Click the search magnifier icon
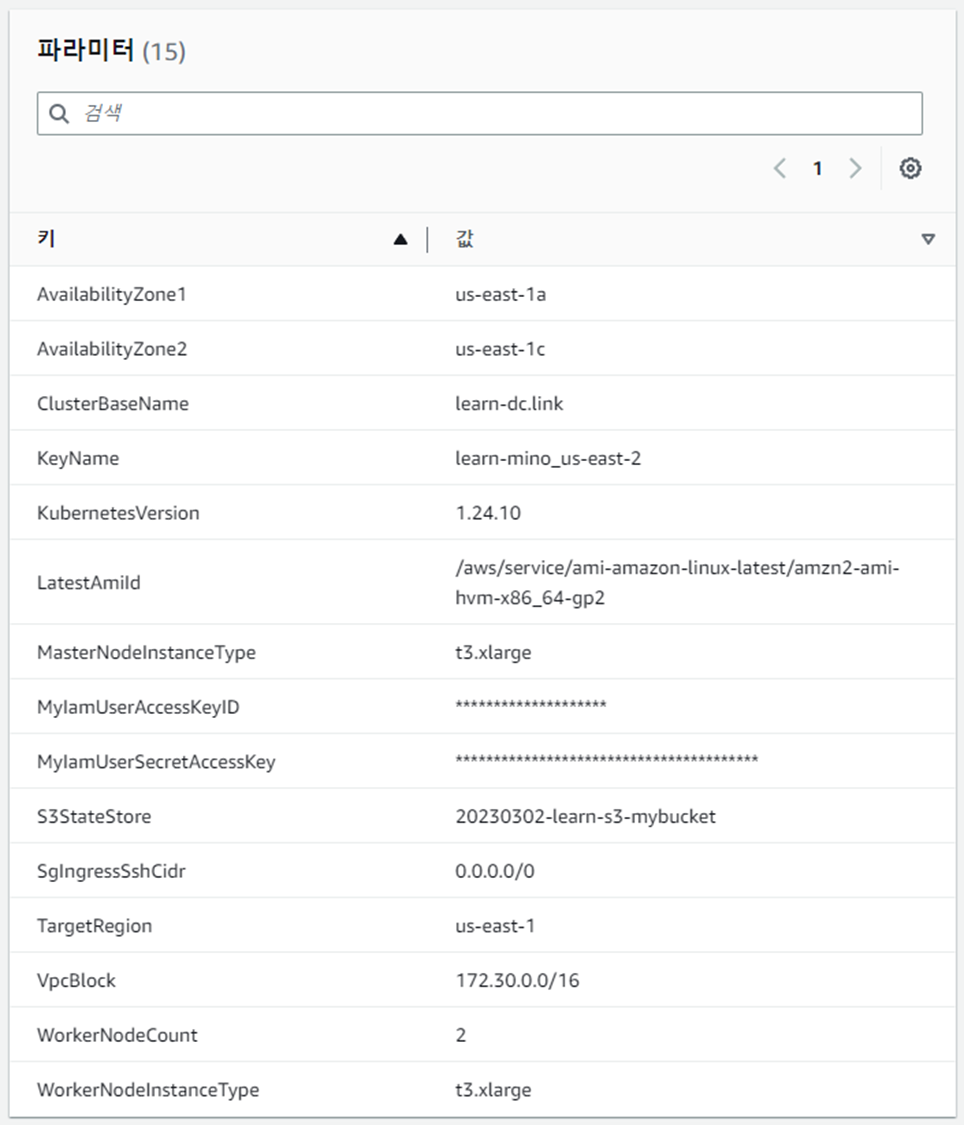Screen dimensions: 964x1125 [x=59, y=112]
